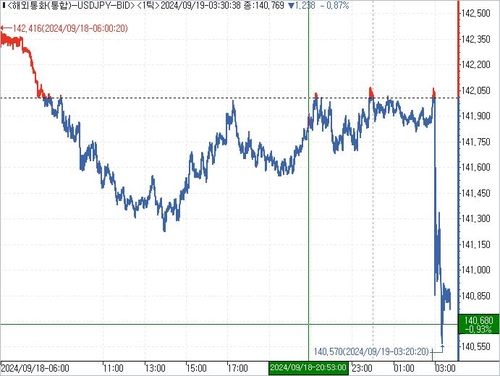500x376 pixels.
Task: Click the 17:00 time axis label
Action: (x=238, y=368)
